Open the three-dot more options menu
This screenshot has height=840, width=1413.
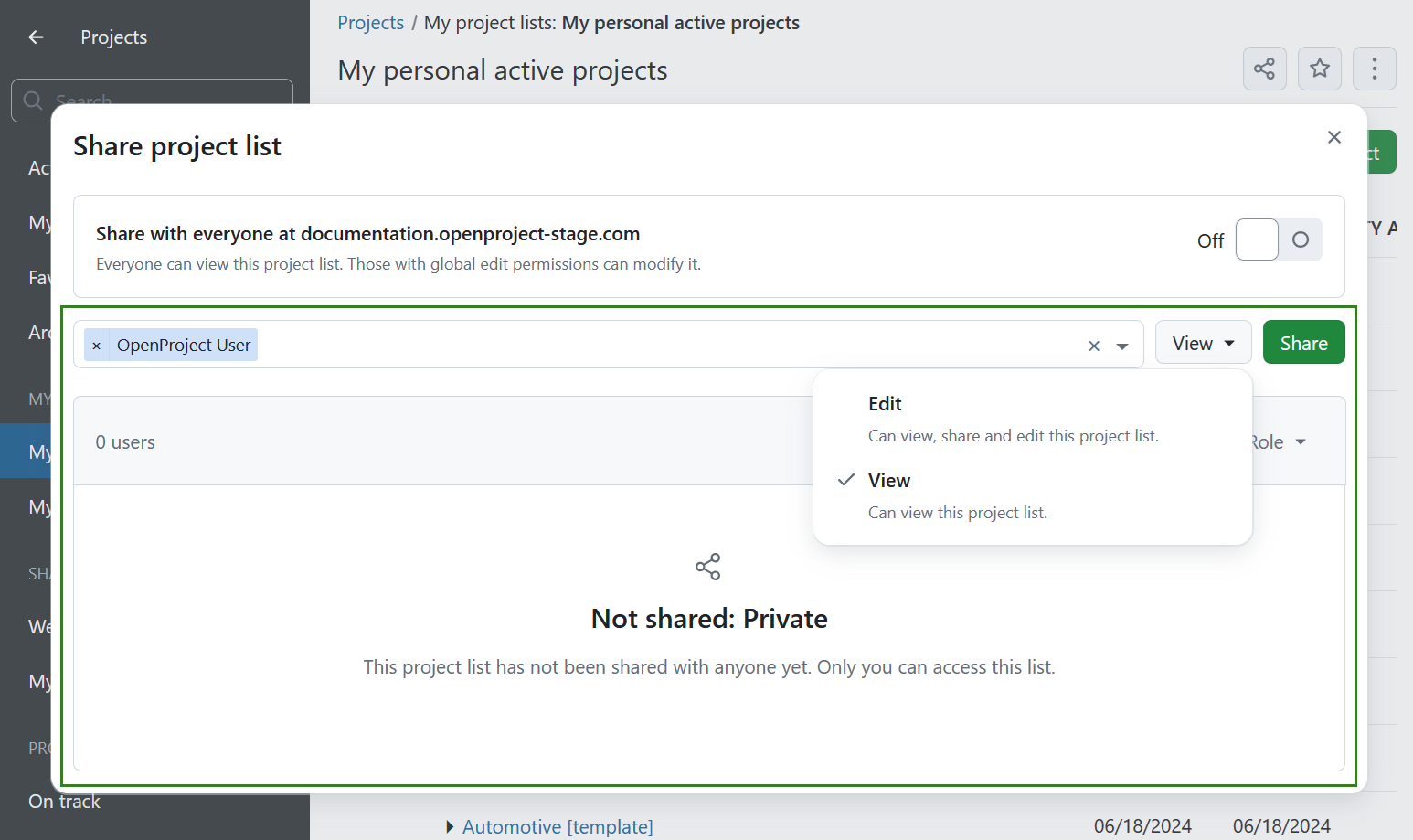1374,69
